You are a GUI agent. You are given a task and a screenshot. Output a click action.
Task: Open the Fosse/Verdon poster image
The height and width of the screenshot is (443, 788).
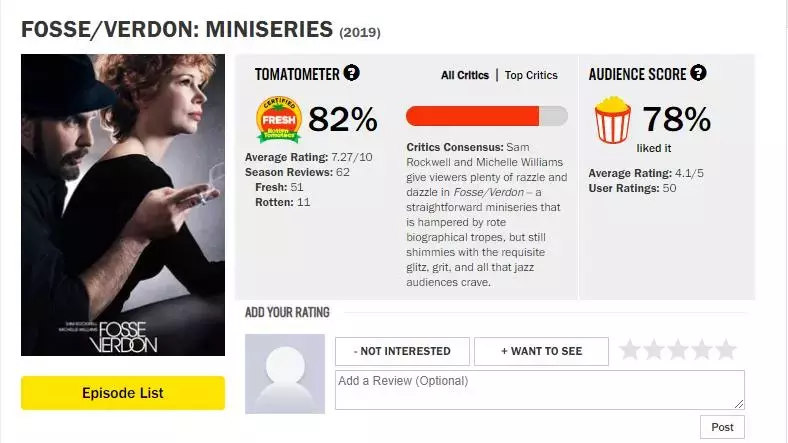coord(123,205)
